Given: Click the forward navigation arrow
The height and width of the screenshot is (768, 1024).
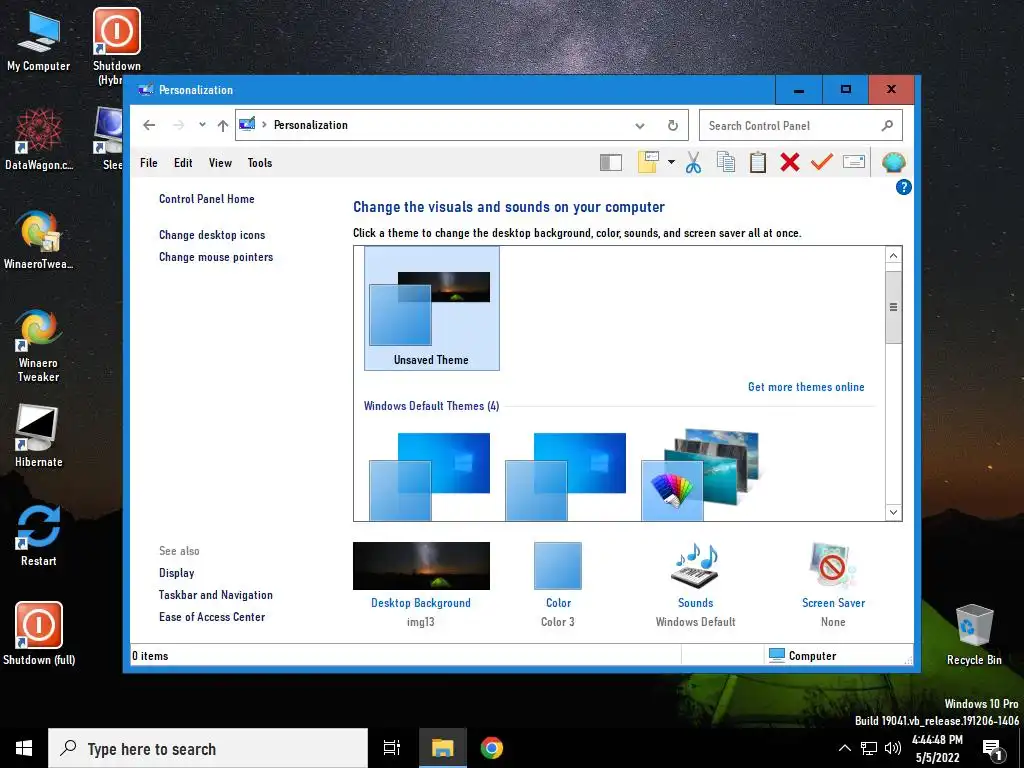Looking at the screenshot, I should pos(178,125).
